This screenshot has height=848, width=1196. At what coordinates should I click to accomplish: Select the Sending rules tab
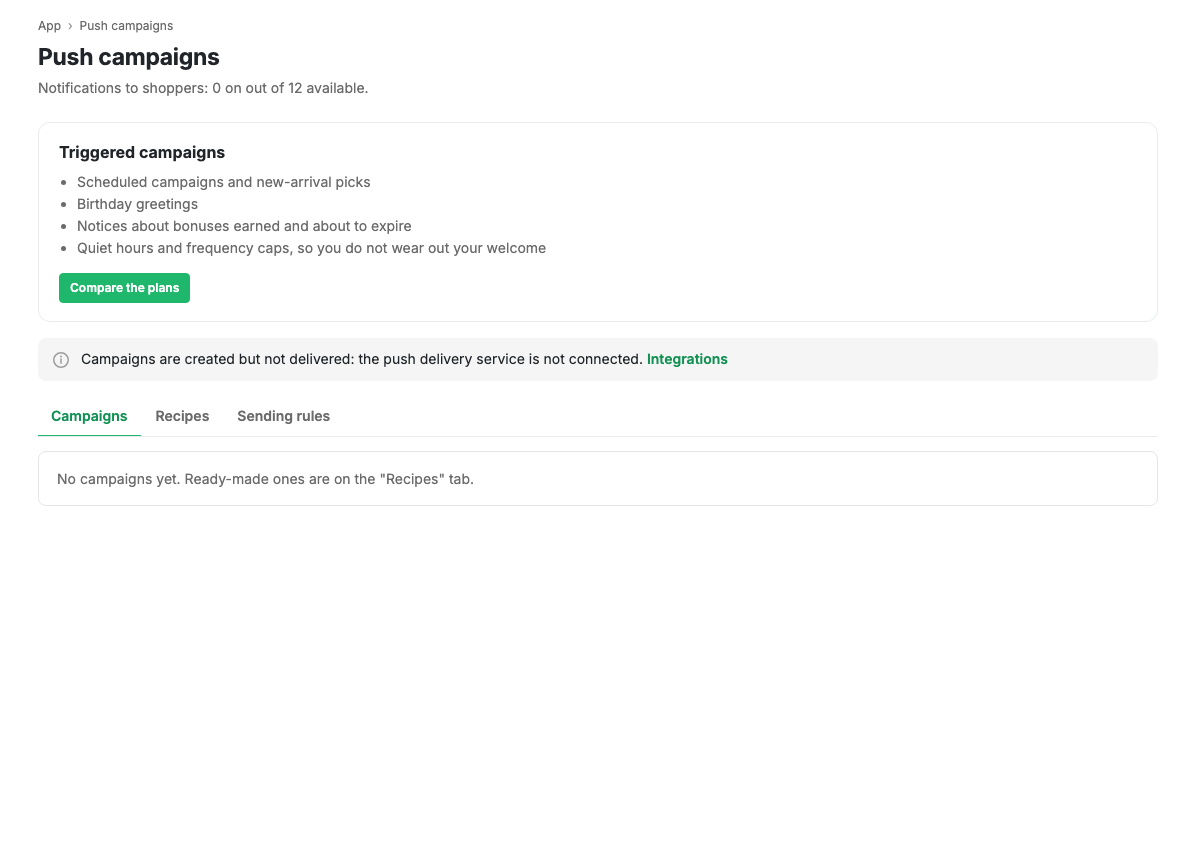pyautogui.click(x=284, y=416)
